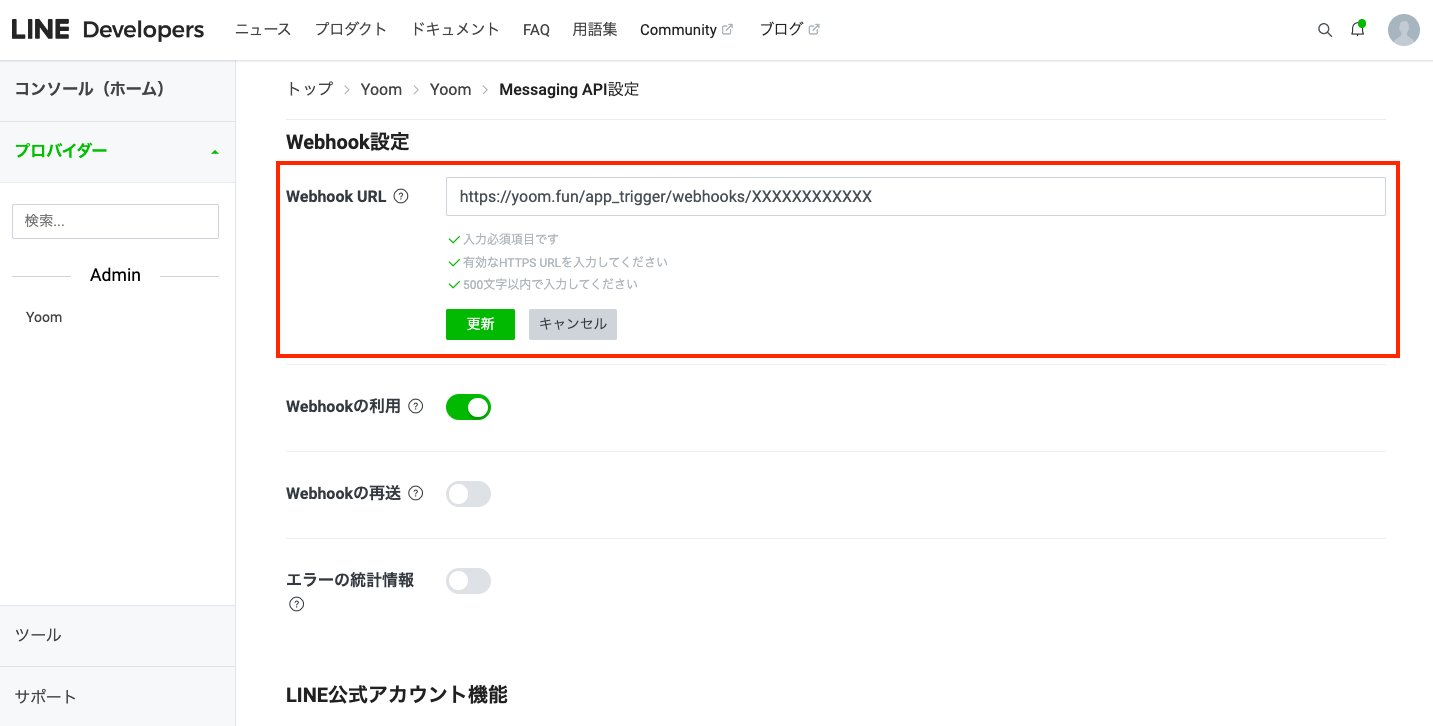This screenshot has height=726, width=1433.
Task: Collapse the プロバイダー section
Action: (117, 151)
